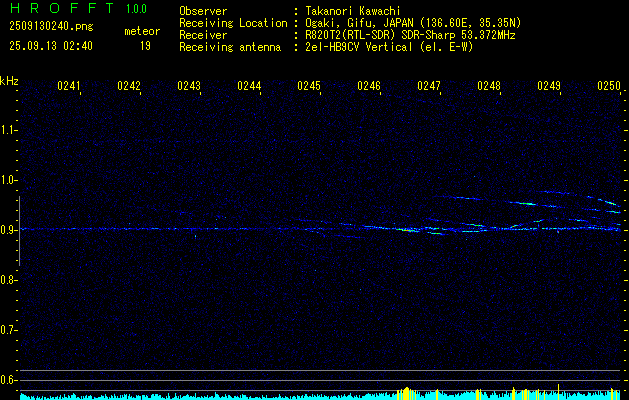Click the 0245 time marker

[x=309, y=86]
